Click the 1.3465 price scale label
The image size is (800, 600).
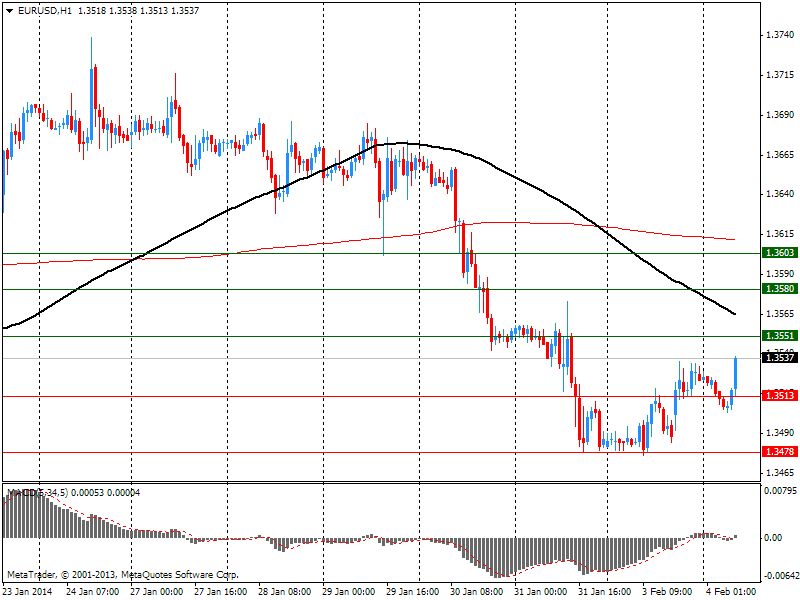[x=778, y=472]
